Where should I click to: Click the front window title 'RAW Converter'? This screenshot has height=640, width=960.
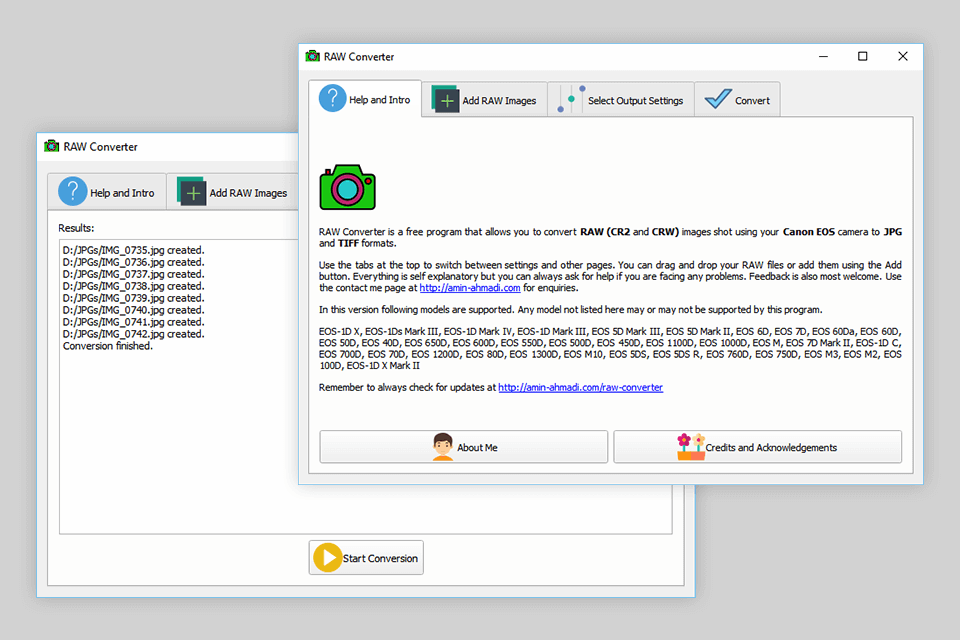coord(359,57)
